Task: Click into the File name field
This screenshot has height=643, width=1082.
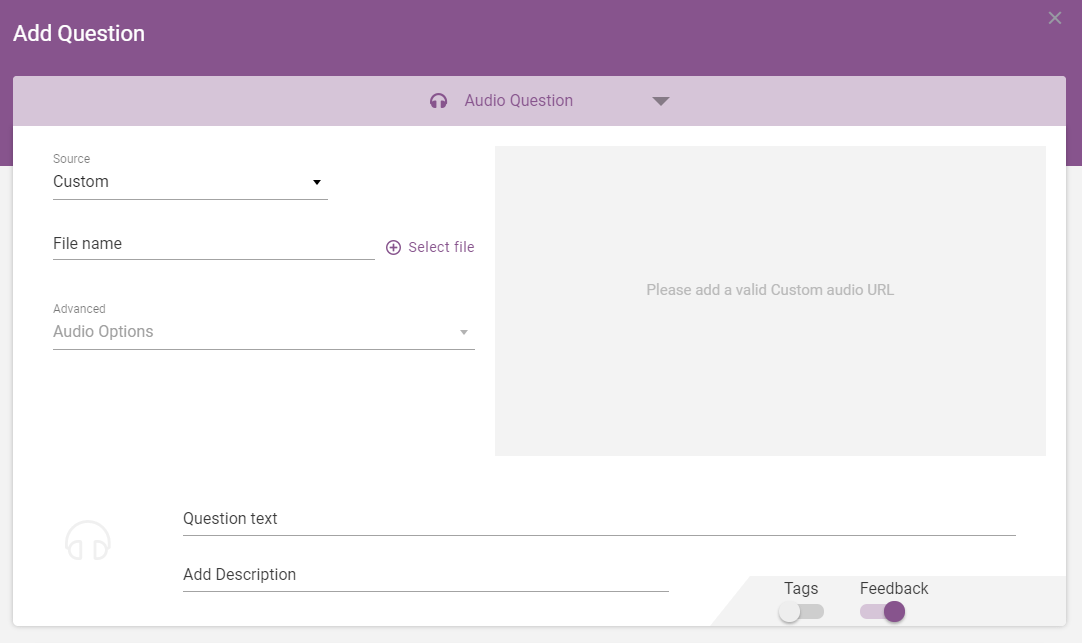Action: (x=213, y=244)
